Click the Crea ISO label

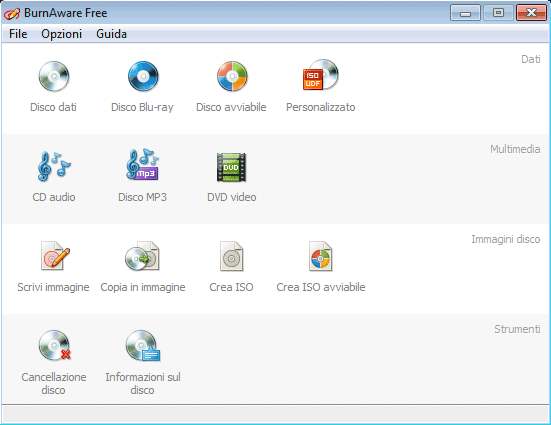[231, 287]
